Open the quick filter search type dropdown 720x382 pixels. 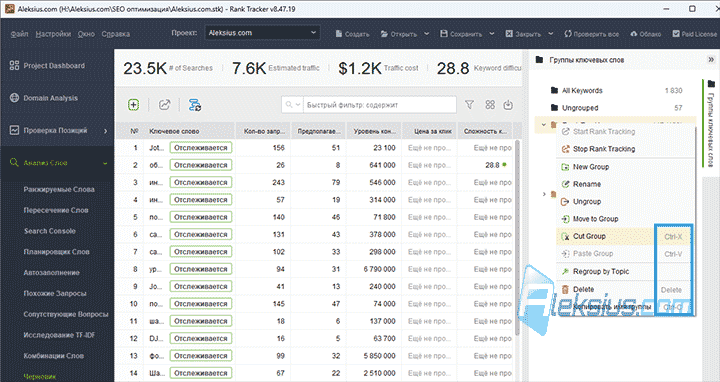click(293, 105)
